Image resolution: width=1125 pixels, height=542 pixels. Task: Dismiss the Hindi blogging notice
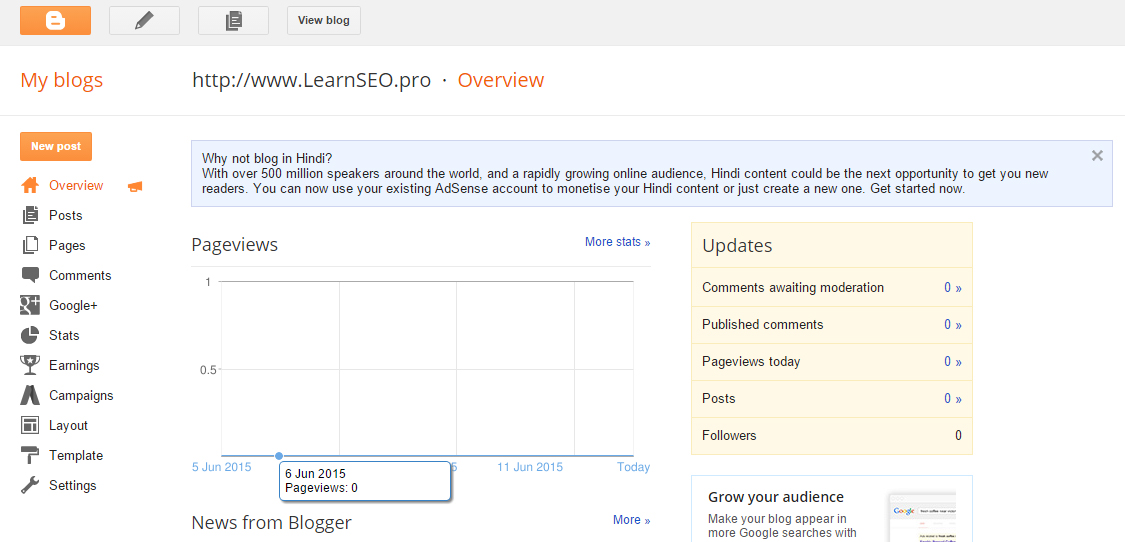[x=1097, y=155]
